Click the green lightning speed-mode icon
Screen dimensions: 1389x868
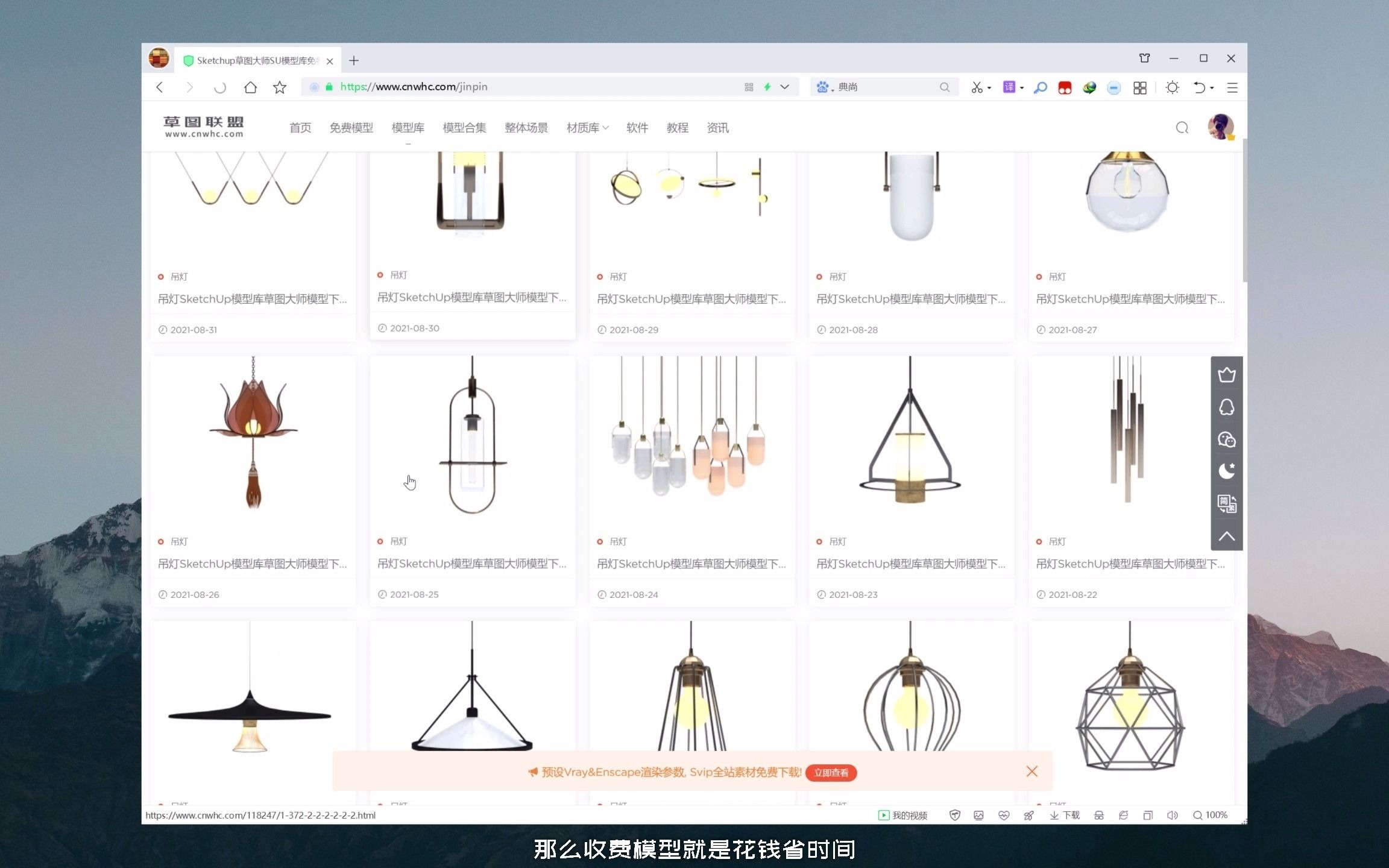tap(767, 87)
